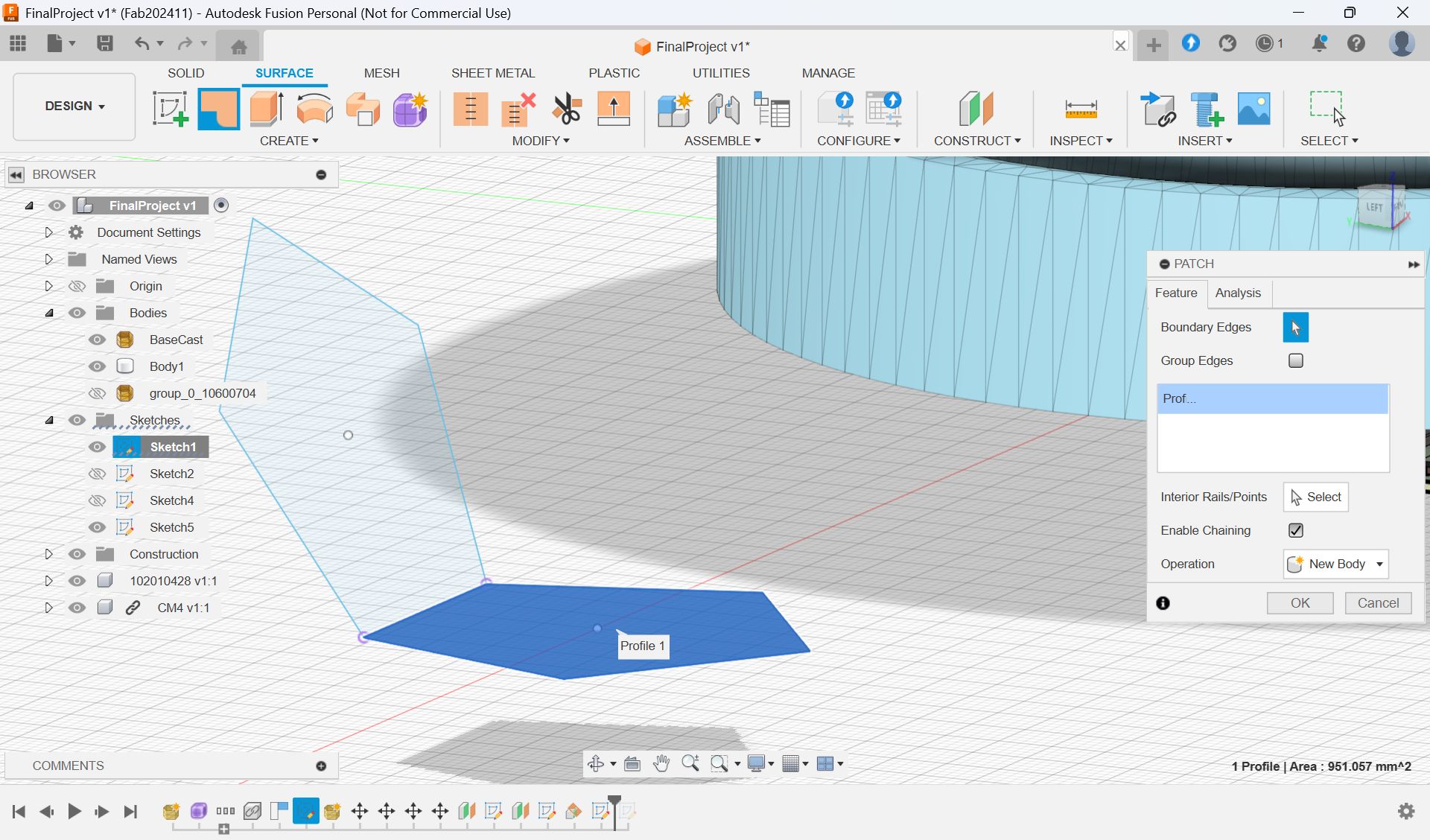Activate the Measure tool
Image resolution: width=1430 pixels, height=840 pixels.
pyautogui.click(x=1081, y=109)
